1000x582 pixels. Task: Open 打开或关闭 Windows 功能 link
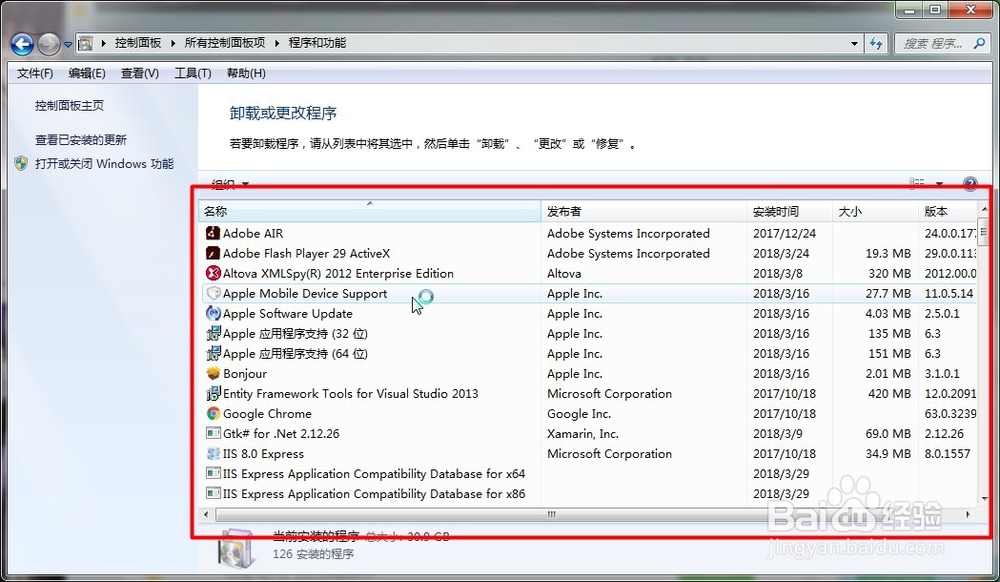[104, 164]
